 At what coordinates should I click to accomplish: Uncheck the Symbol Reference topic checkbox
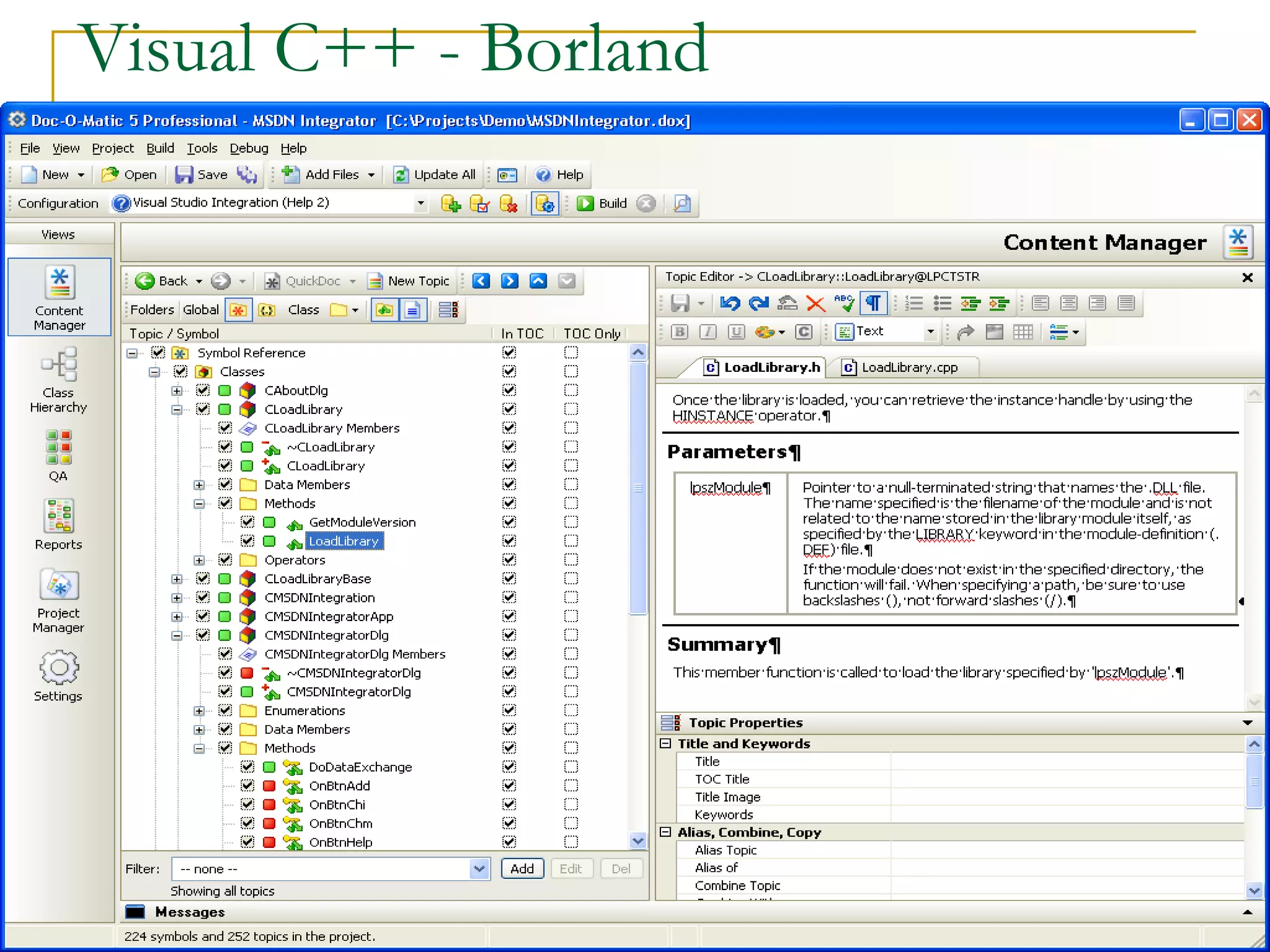tap(158, 353)
